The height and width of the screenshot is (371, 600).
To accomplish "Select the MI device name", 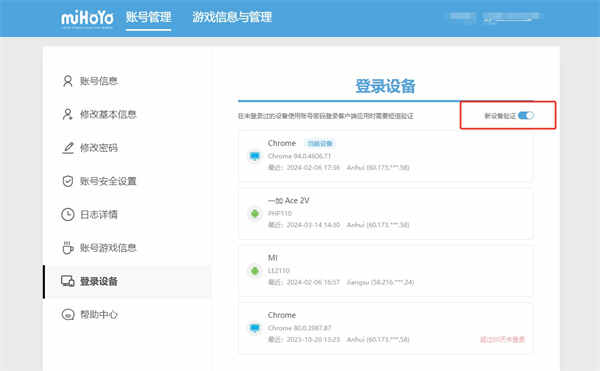I will point(273,258).
